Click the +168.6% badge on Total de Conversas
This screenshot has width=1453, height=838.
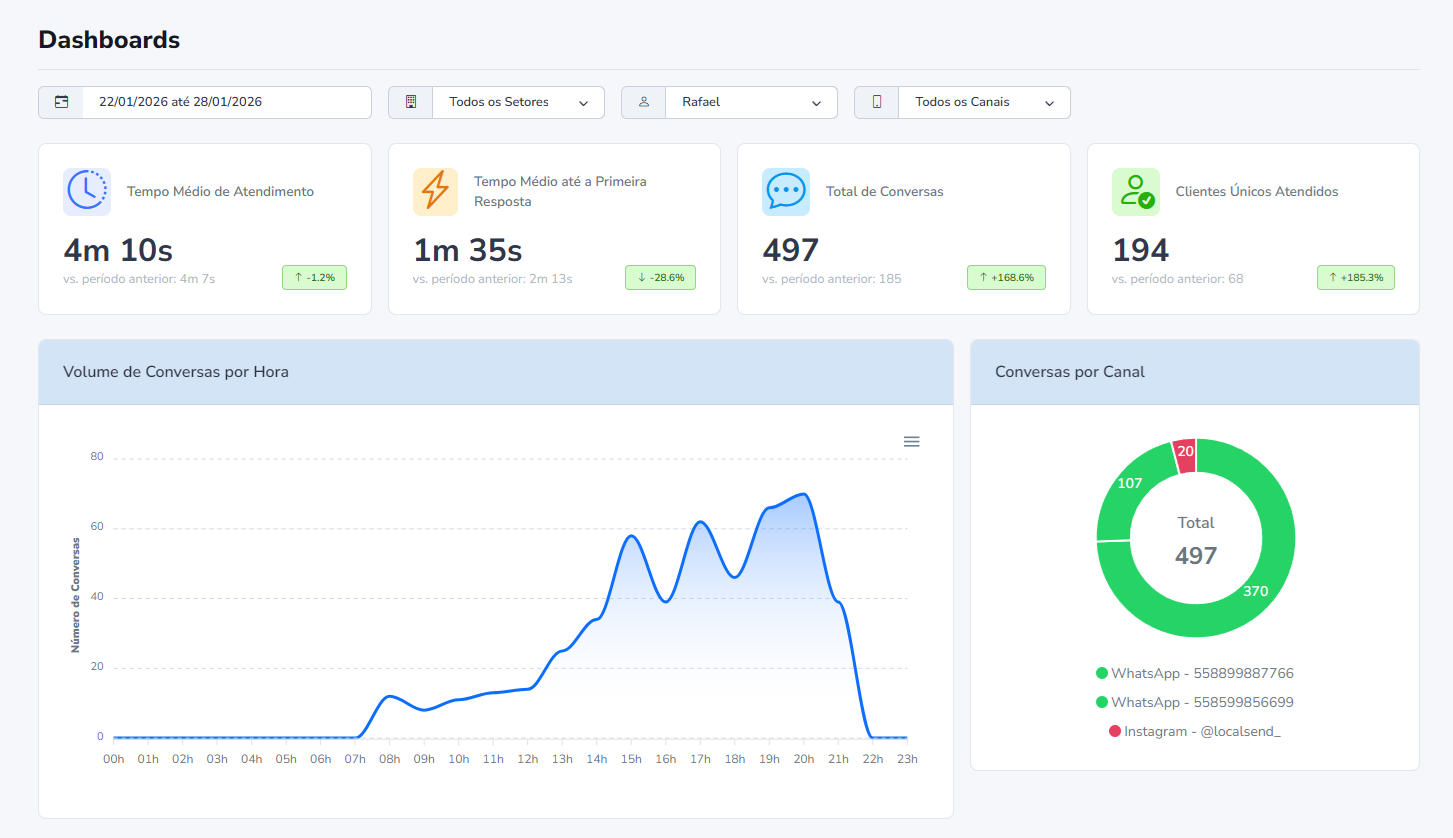coord(1006,278)
